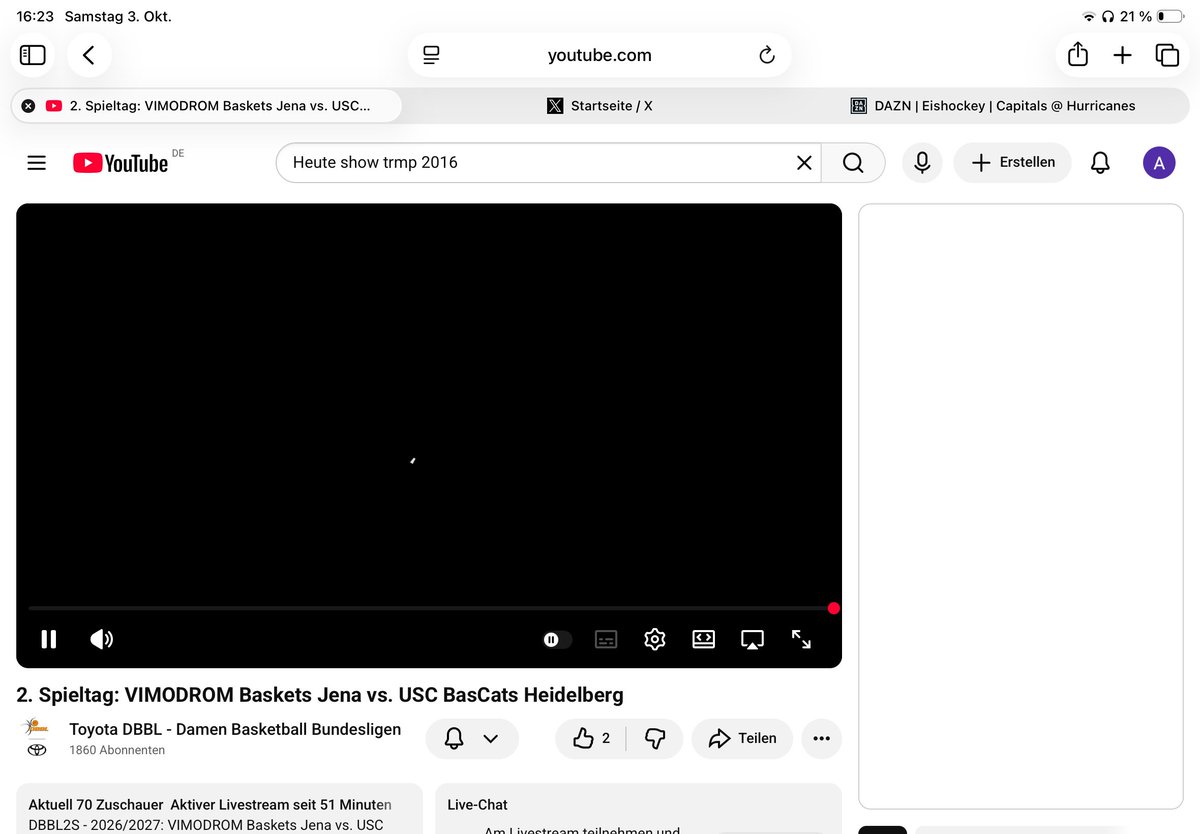Click the video title text

tap(320, 694)
